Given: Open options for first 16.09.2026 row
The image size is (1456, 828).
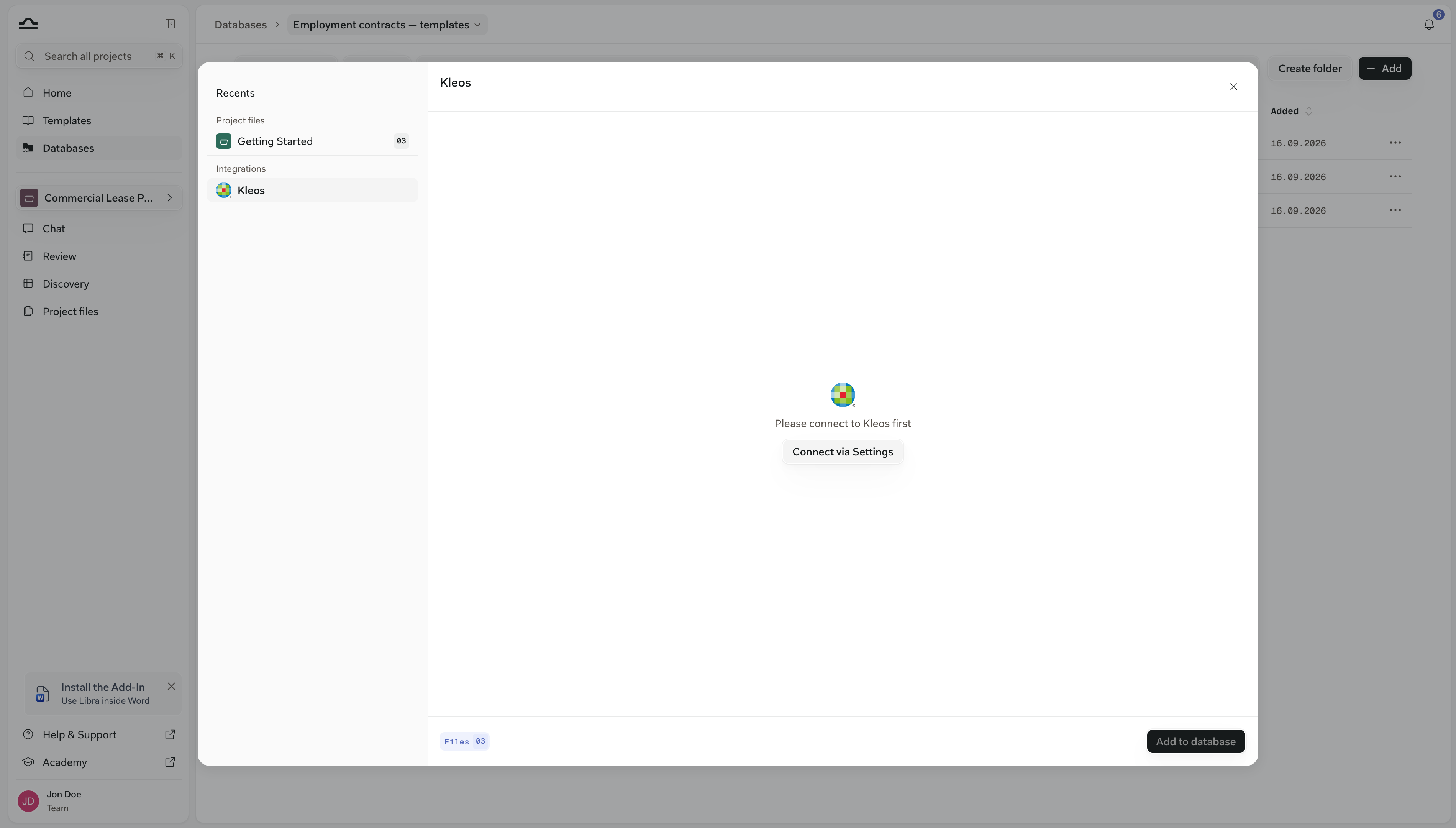Looking at the screenshot, I should click(x=1395, y=143).
